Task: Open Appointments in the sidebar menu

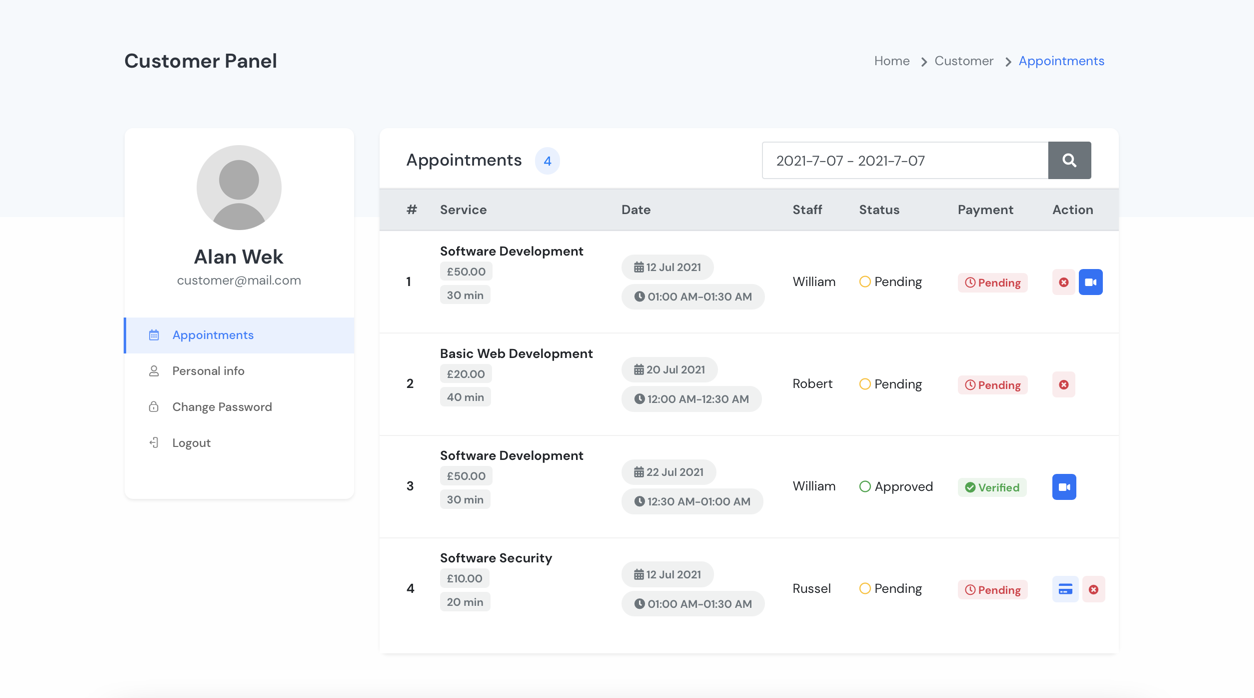Action: click(x=212, y=335)
